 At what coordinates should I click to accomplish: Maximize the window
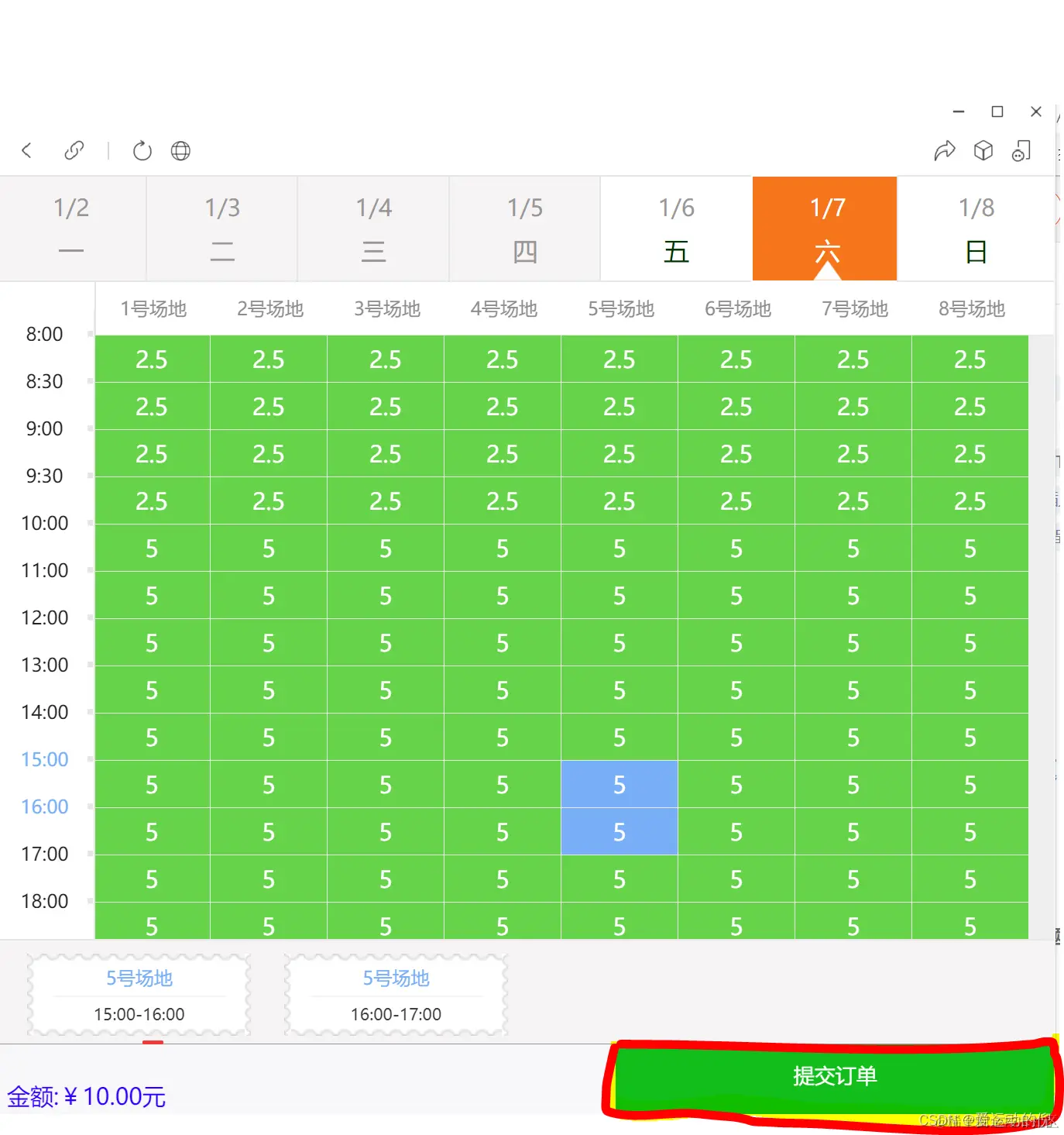coord(997,112)
